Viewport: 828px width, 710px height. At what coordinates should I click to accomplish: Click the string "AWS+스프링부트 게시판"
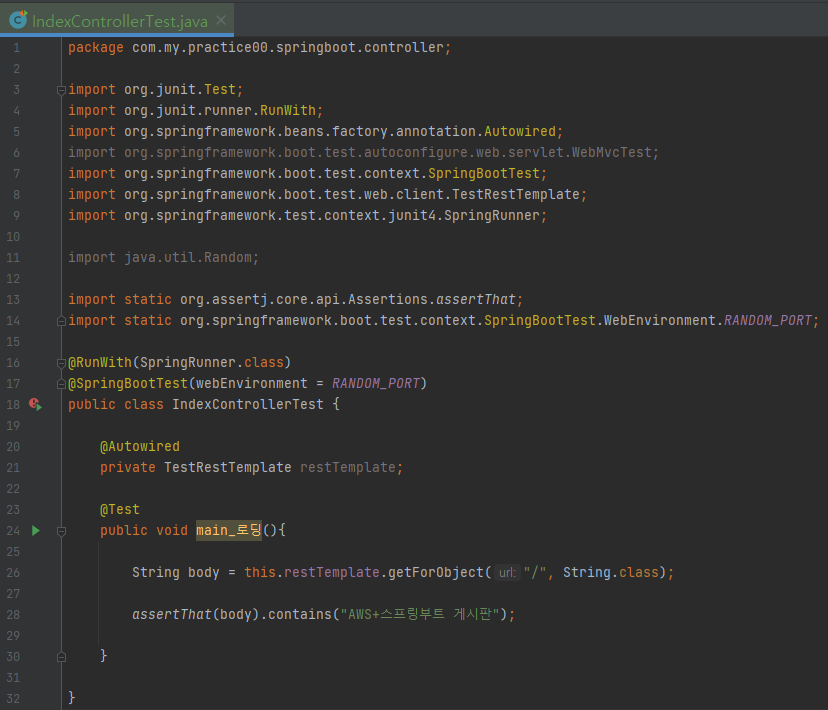[420, 614]
